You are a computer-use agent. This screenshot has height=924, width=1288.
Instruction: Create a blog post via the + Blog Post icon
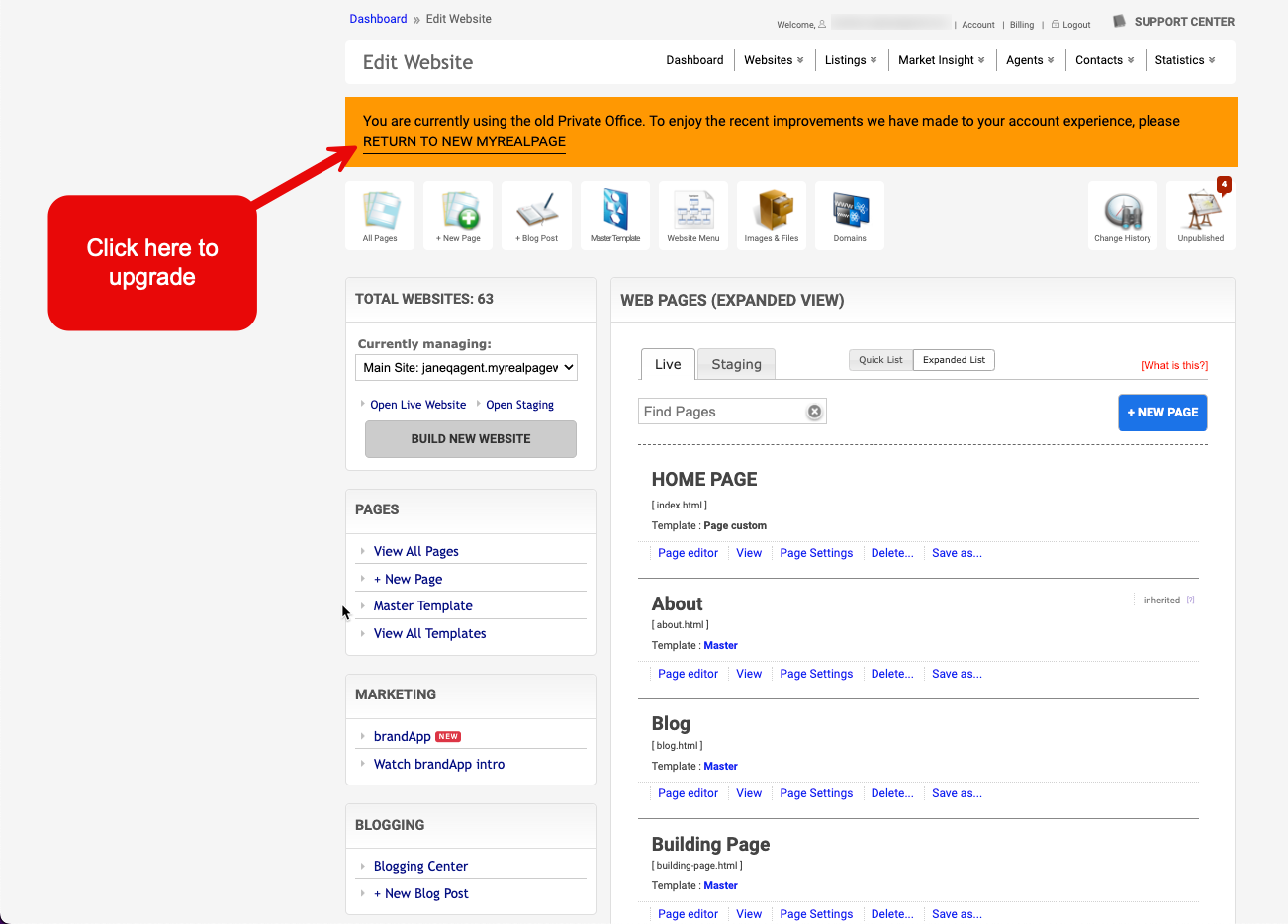click(536, 215)
